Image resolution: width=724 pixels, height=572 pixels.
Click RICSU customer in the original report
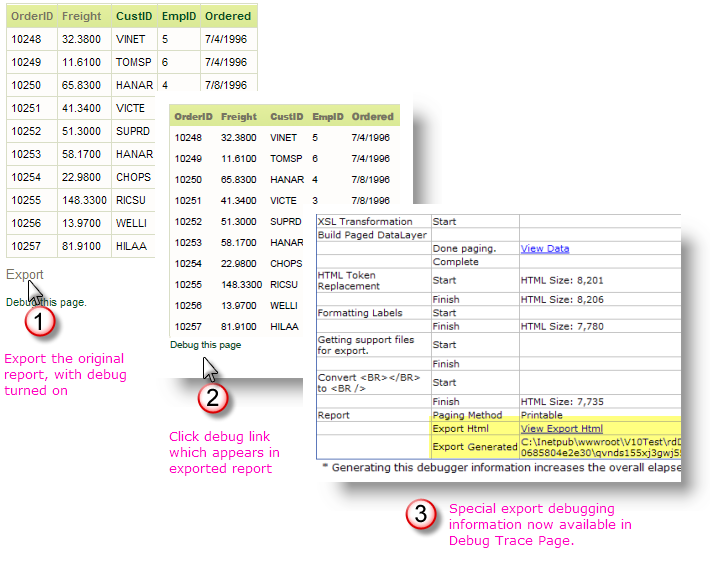click(131, 200)
